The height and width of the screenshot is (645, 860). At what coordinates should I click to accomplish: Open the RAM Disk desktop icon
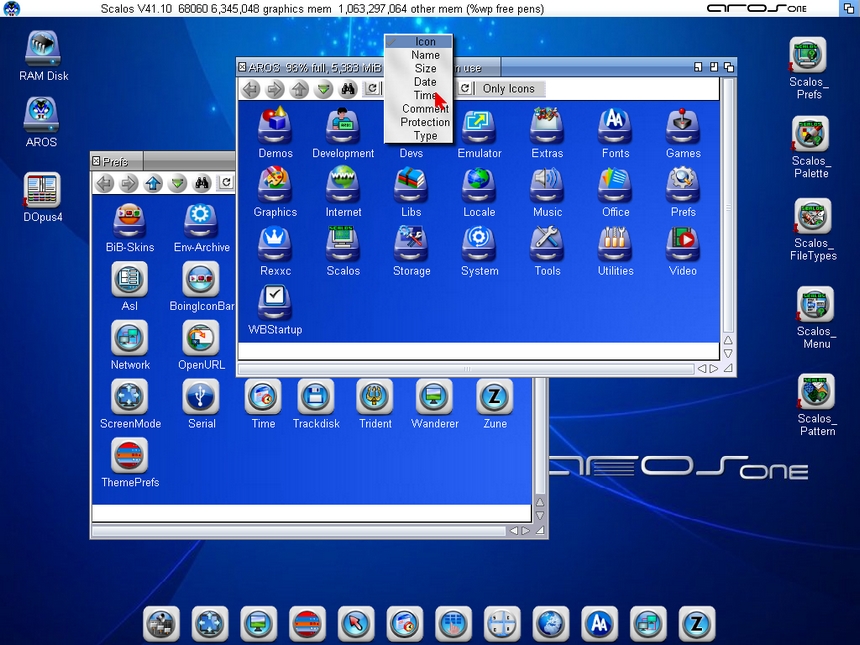43,48
